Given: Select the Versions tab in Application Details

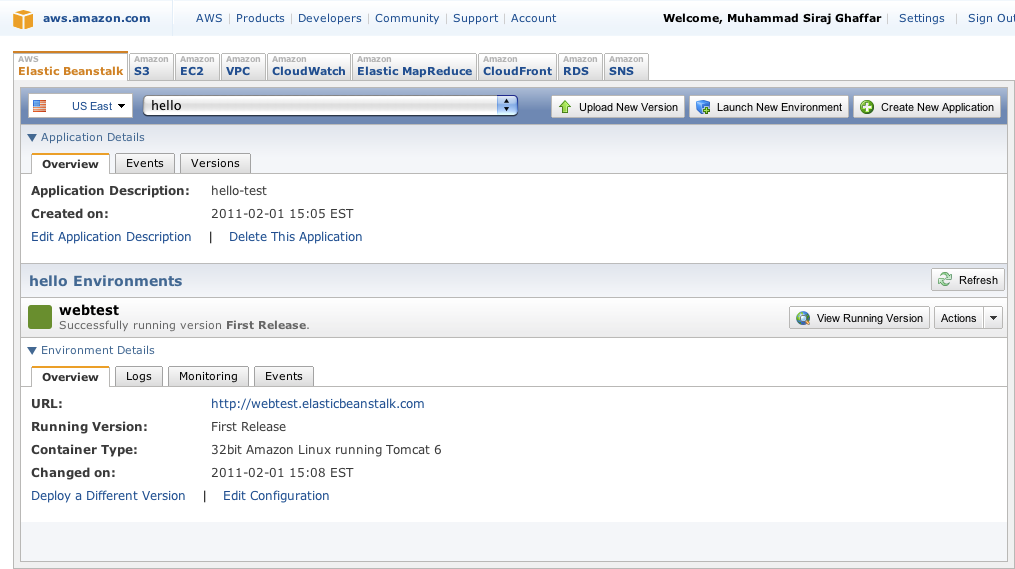Looking at the screenshot, I should coord(215,163).
